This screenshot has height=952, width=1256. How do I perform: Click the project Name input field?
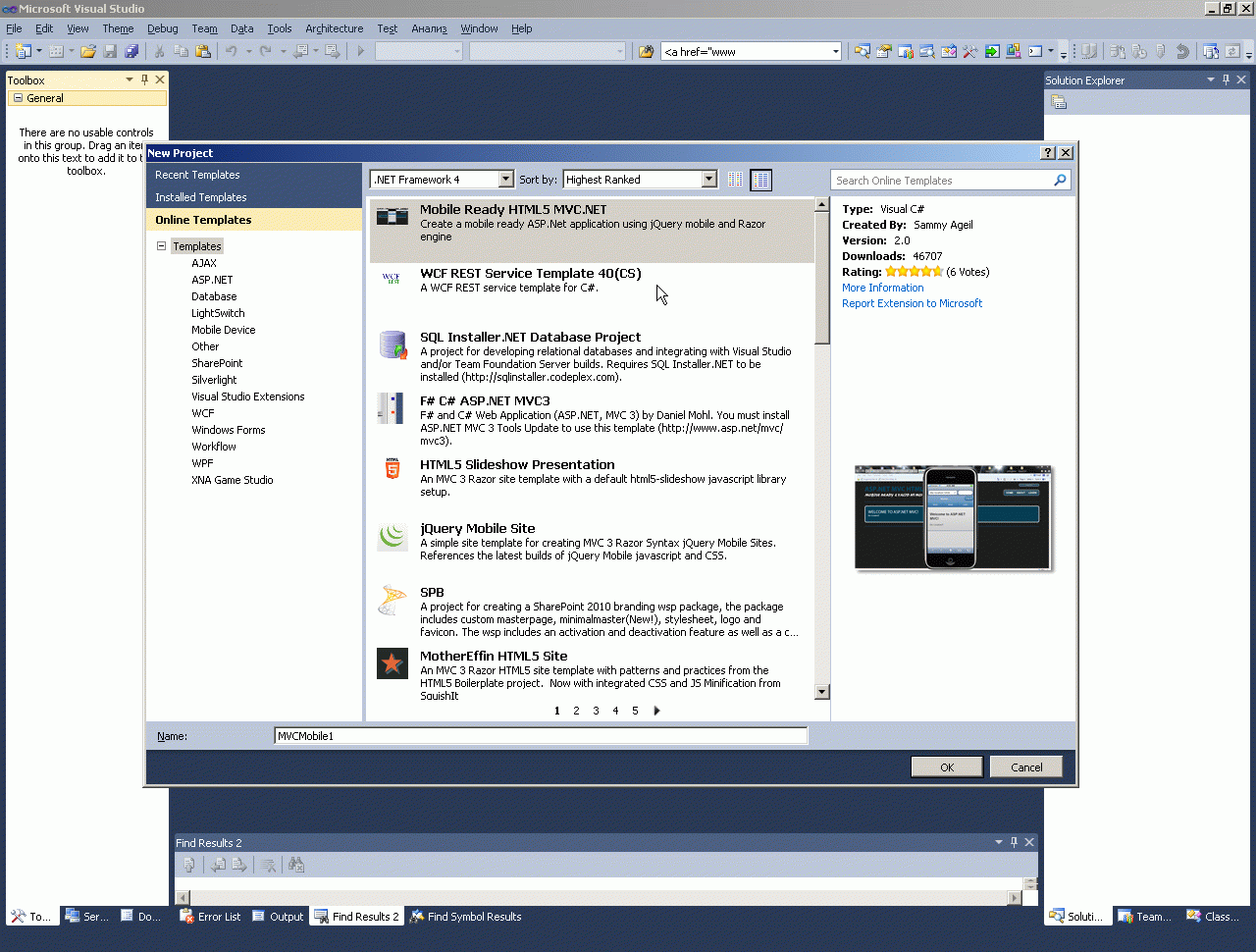[x=541, y=736]
